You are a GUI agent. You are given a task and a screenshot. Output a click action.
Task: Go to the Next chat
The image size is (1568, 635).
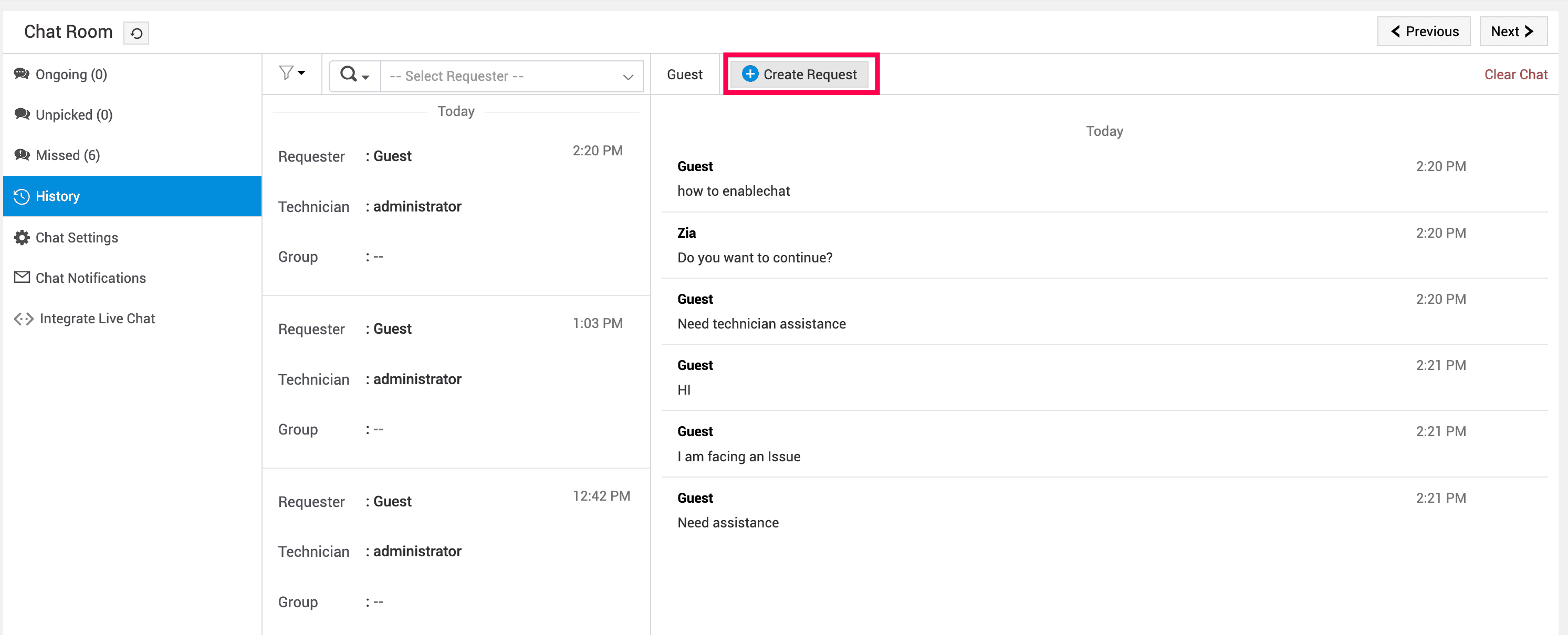tap(1513, 31)
